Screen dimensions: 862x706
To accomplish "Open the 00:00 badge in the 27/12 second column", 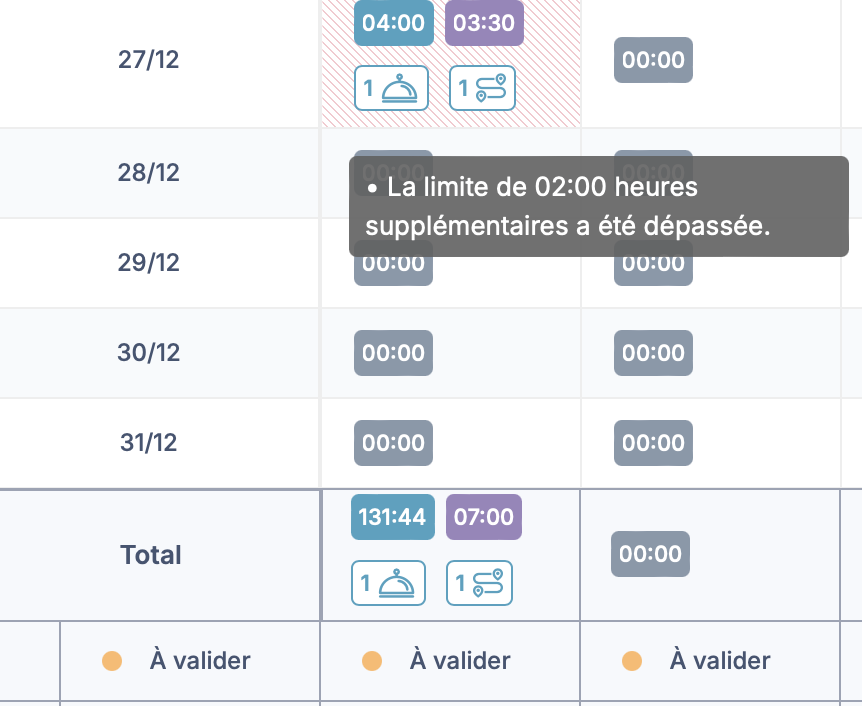I will pos(653,60).
